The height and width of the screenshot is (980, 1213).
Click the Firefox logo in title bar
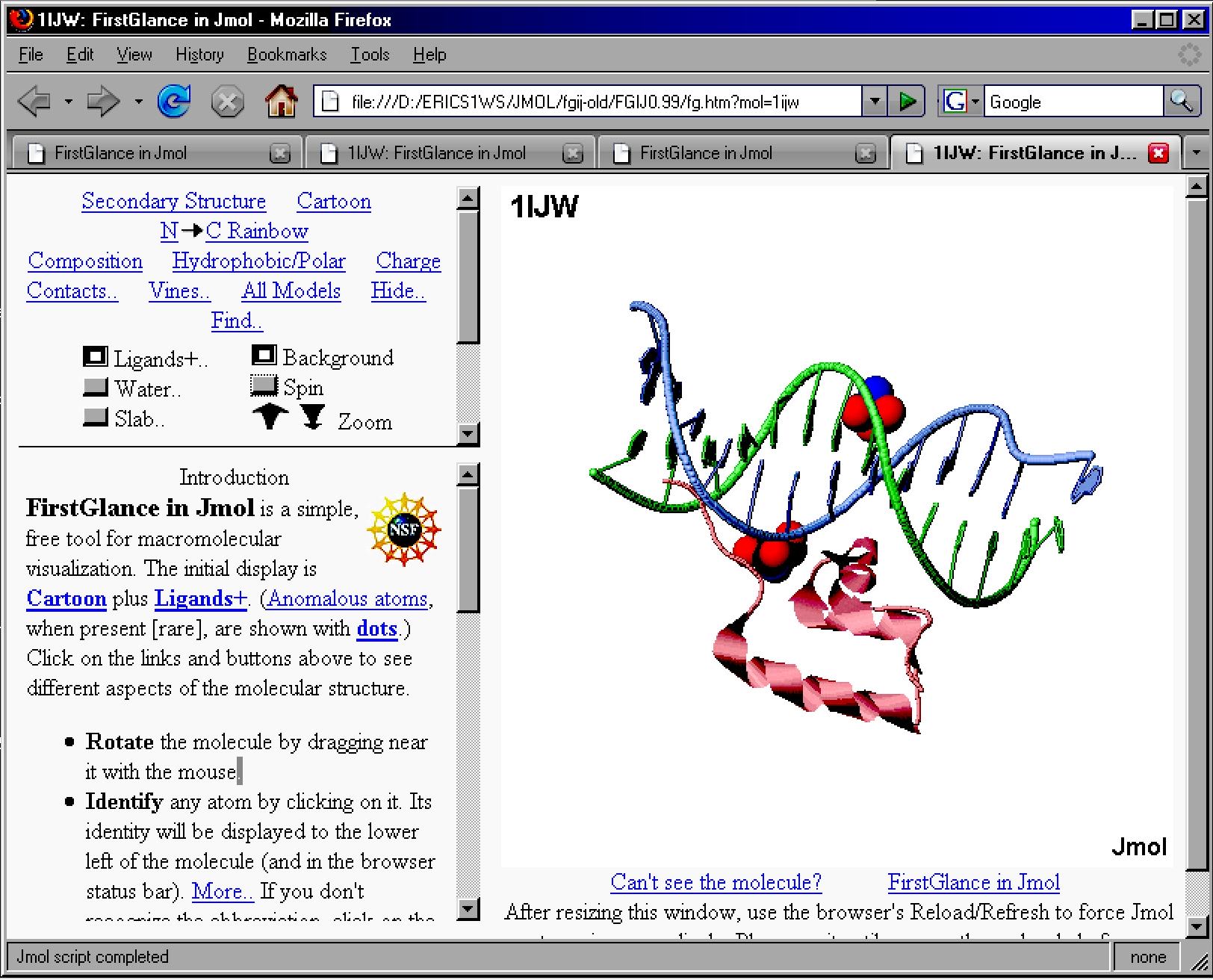[22, 19]
